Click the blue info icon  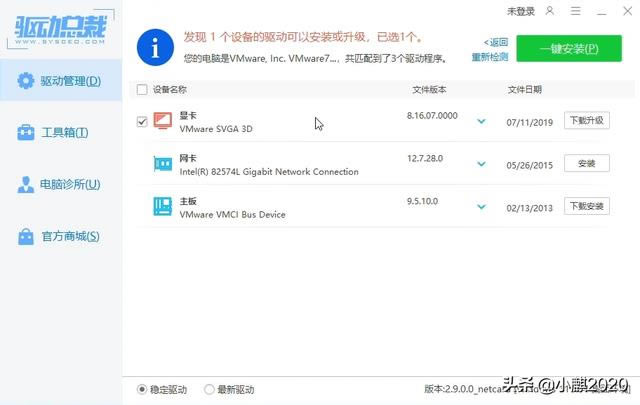(155, 47)
